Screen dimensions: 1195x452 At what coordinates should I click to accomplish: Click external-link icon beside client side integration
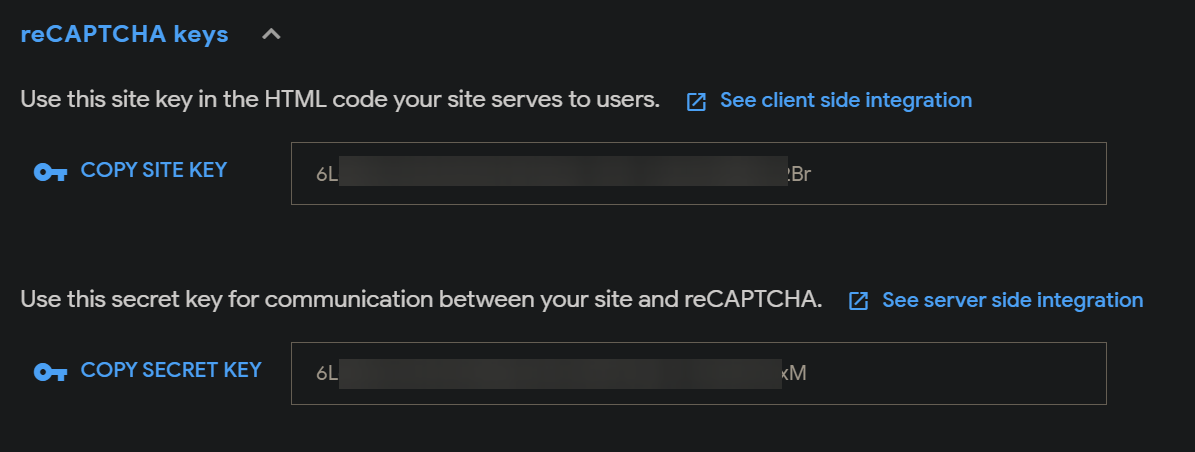696,101
